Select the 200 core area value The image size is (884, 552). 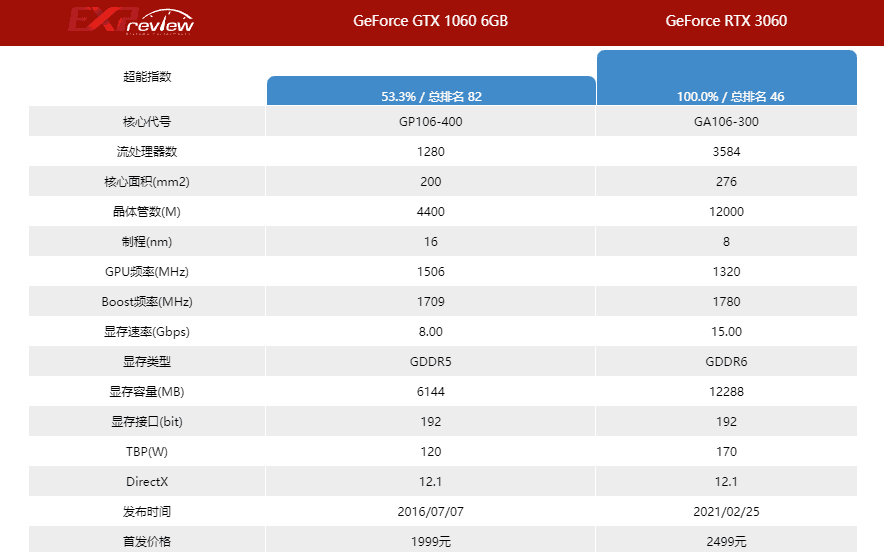(431, 182)
